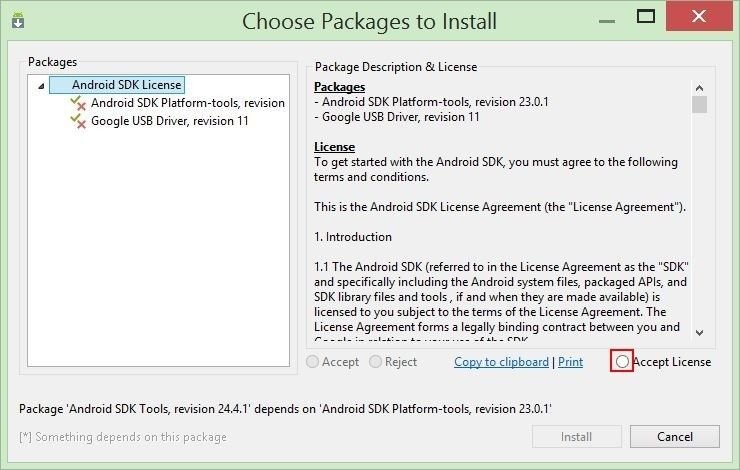
Task: Click the Cancel button
Action: pos(674,436)
